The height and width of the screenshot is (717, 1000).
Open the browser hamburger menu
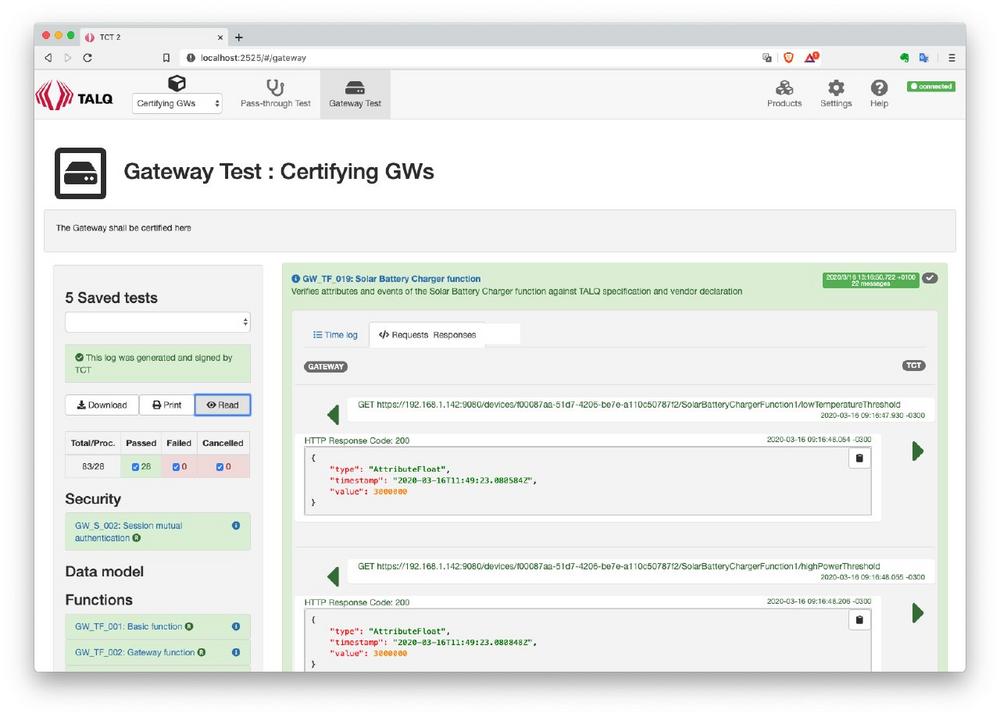[x=952, y=57]
